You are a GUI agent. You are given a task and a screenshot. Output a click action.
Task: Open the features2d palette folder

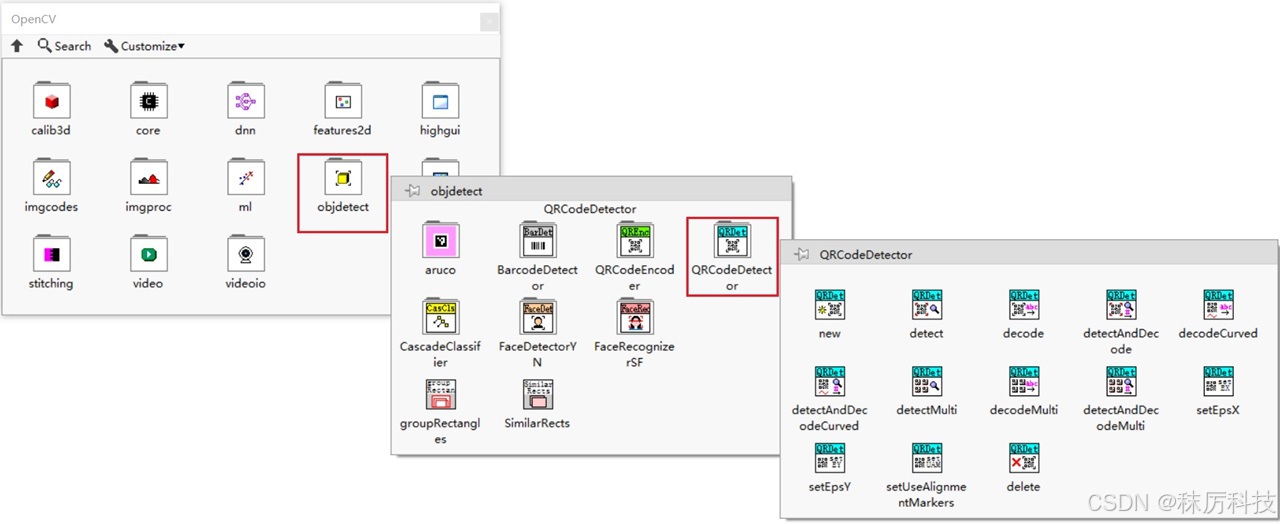click(x=343, y=101)
